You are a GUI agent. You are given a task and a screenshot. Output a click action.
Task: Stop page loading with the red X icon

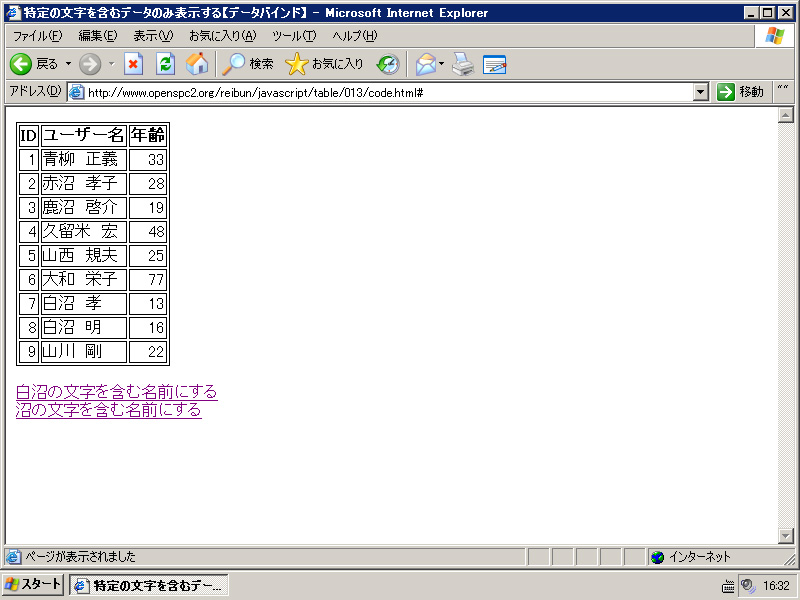pos(133,64)
